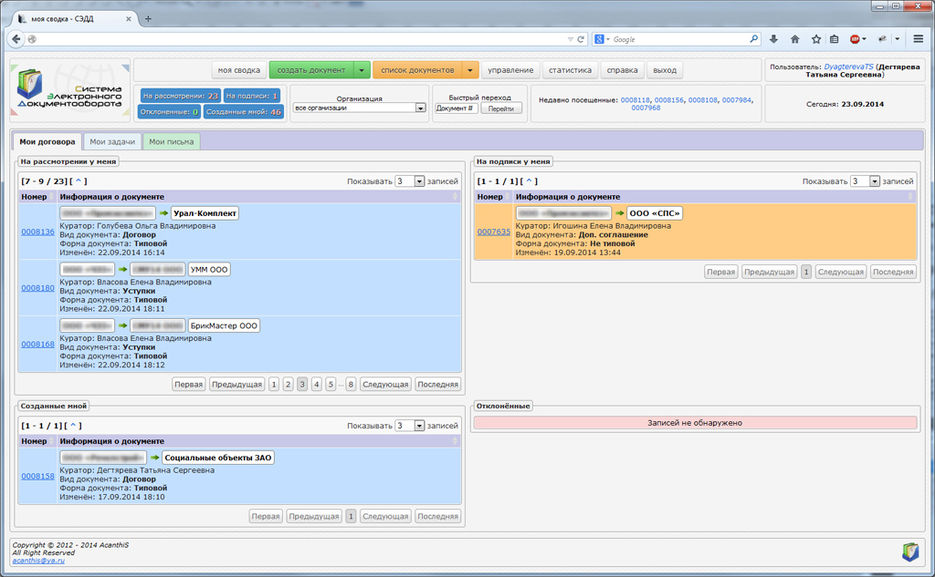935x577 pixels.
Task: Click "Предыдущая" under "Созданные мной" list
Action: click(314, 516)
